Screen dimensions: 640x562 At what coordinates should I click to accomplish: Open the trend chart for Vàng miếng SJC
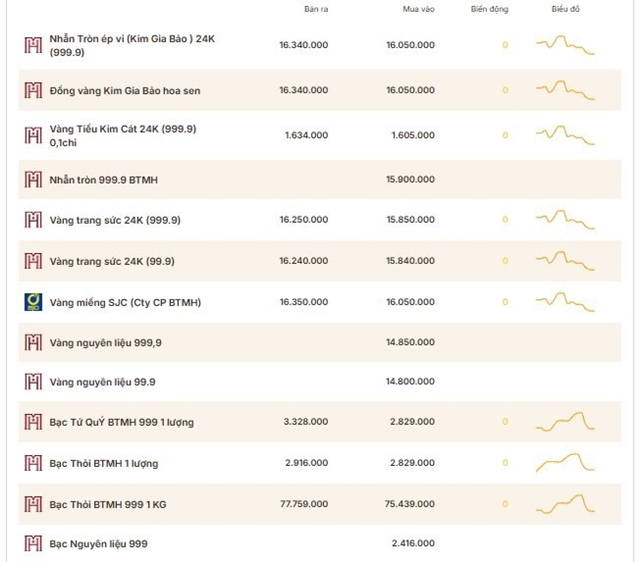tap(565, 302)
